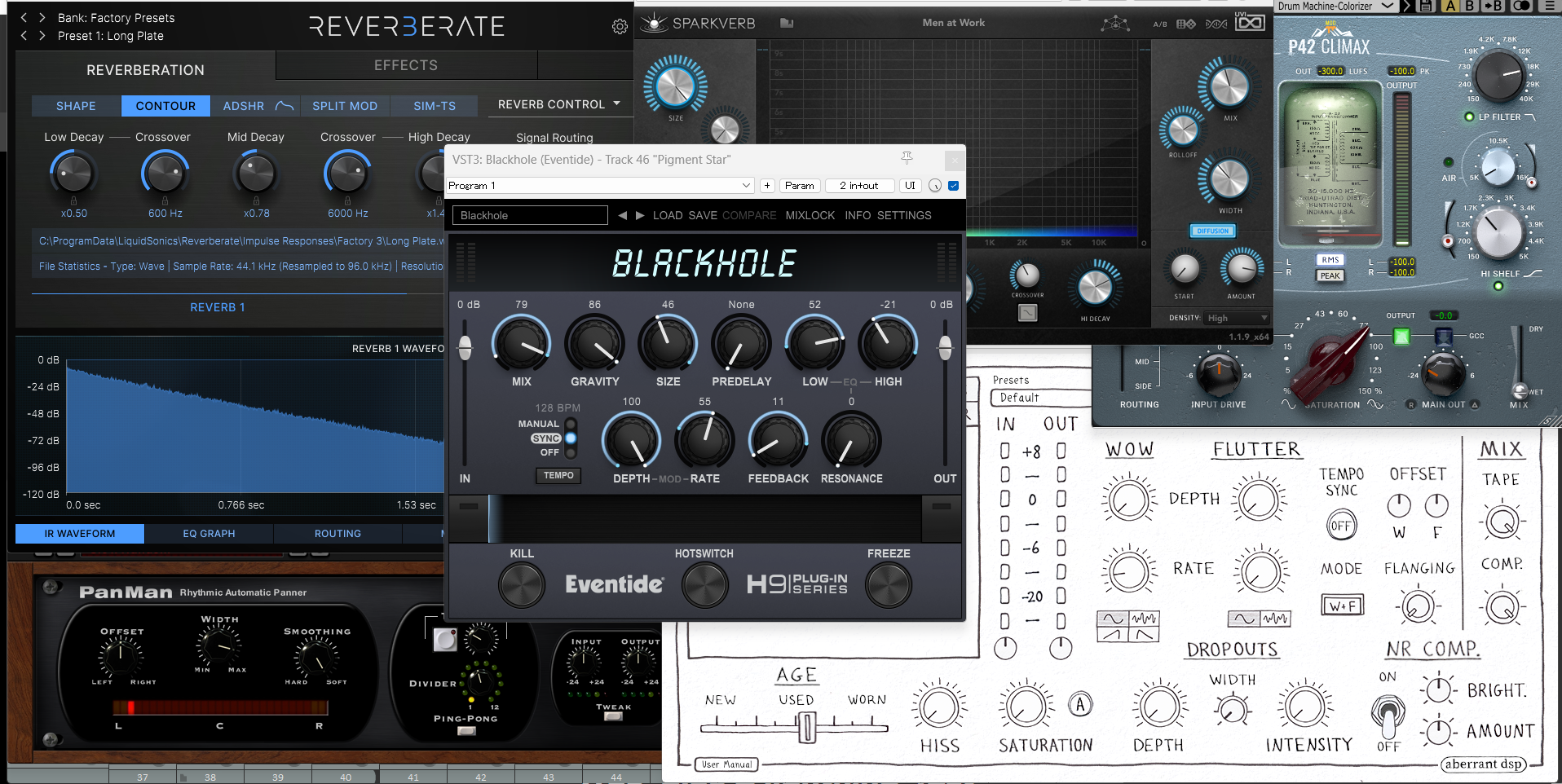Click the save disk icon in Drum Machine-Colorizer toolbar
This screenshot has height=784, width=1562.
[1426, 6]
